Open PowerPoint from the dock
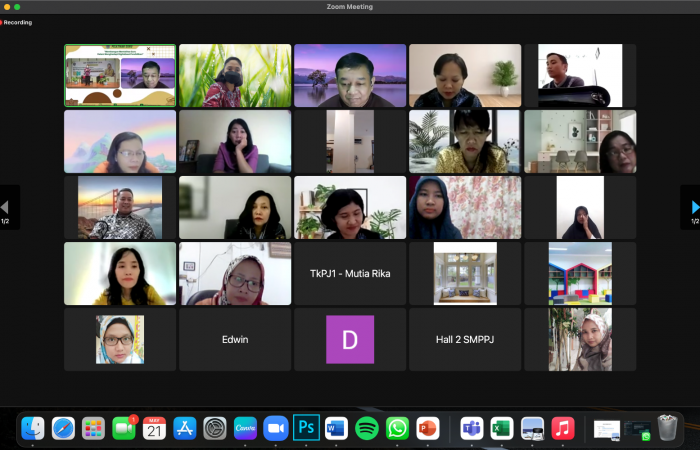 pos(428,429)
